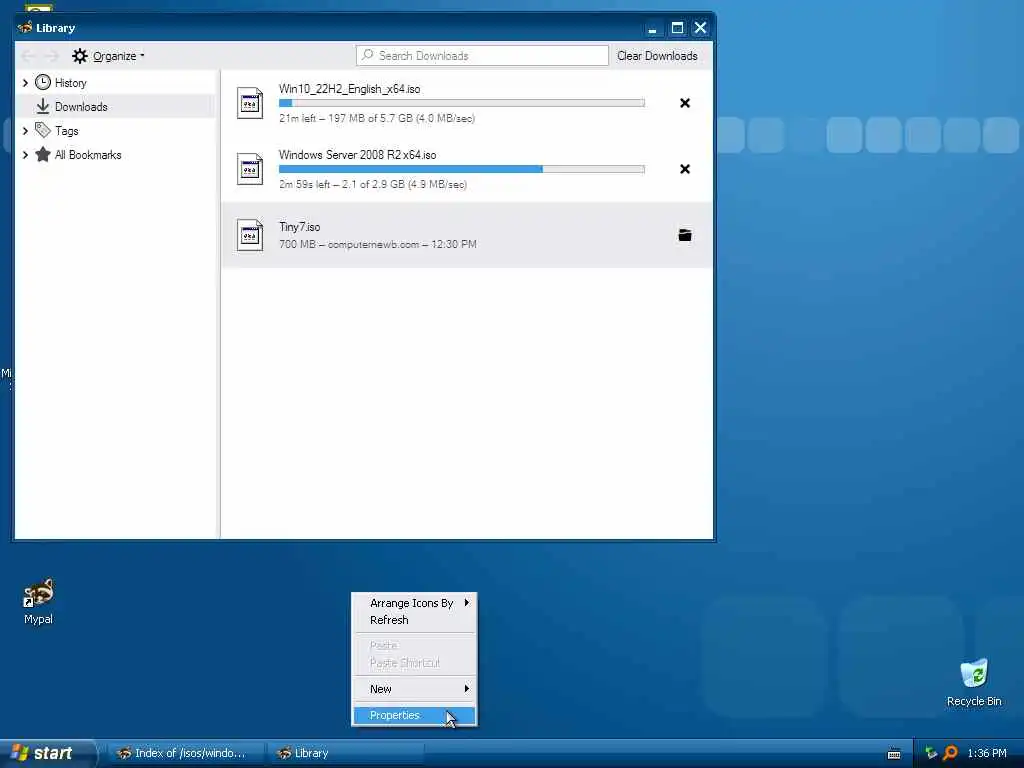This screenshot has width=1024, height=768.
Task: Select History in the sidebar
Action: click(x=115, y=82)
